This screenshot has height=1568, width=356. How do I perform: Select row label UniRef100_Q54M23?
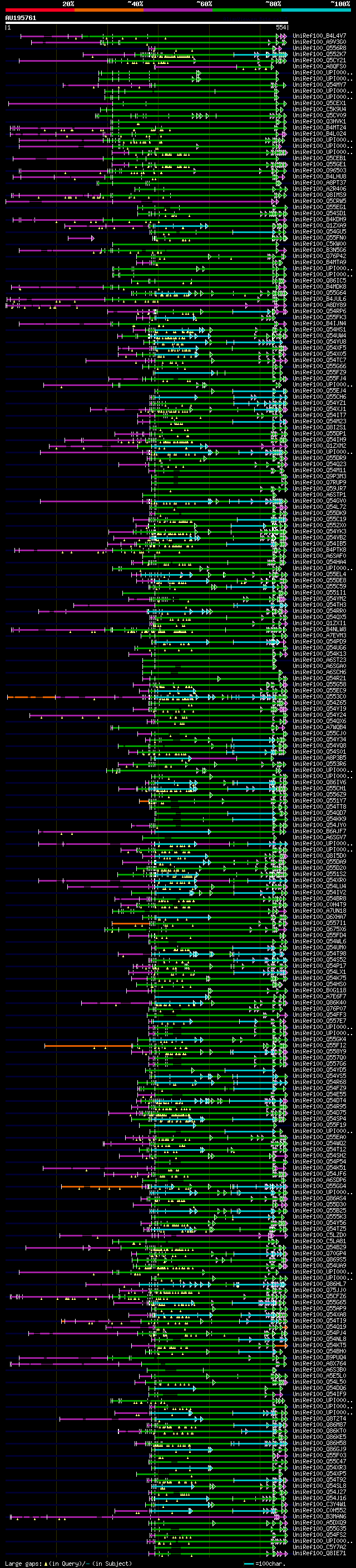[x=319, y=421]
